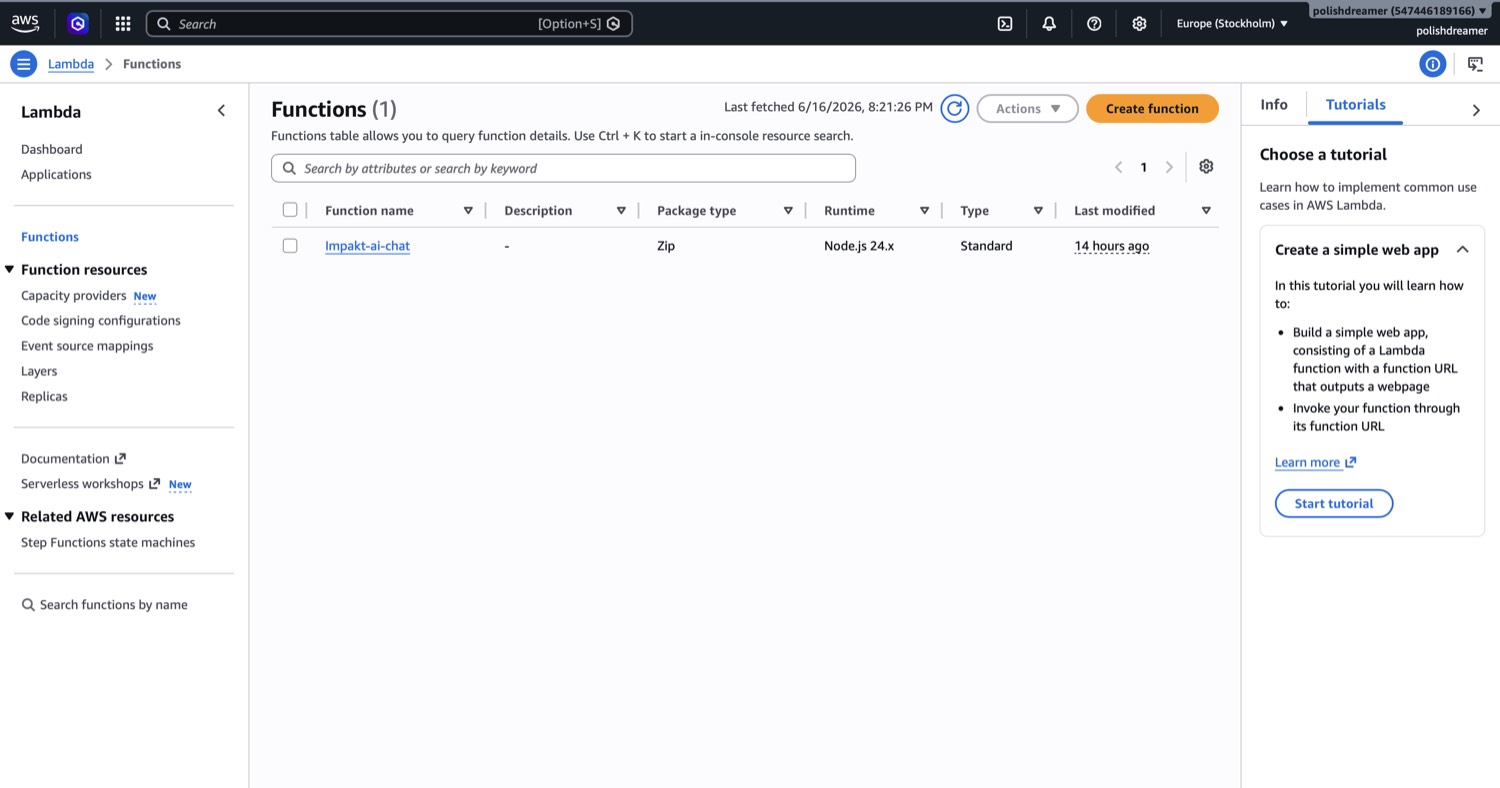Refresh the functions list
This screenshot has height=788, width=1500.
955,108
